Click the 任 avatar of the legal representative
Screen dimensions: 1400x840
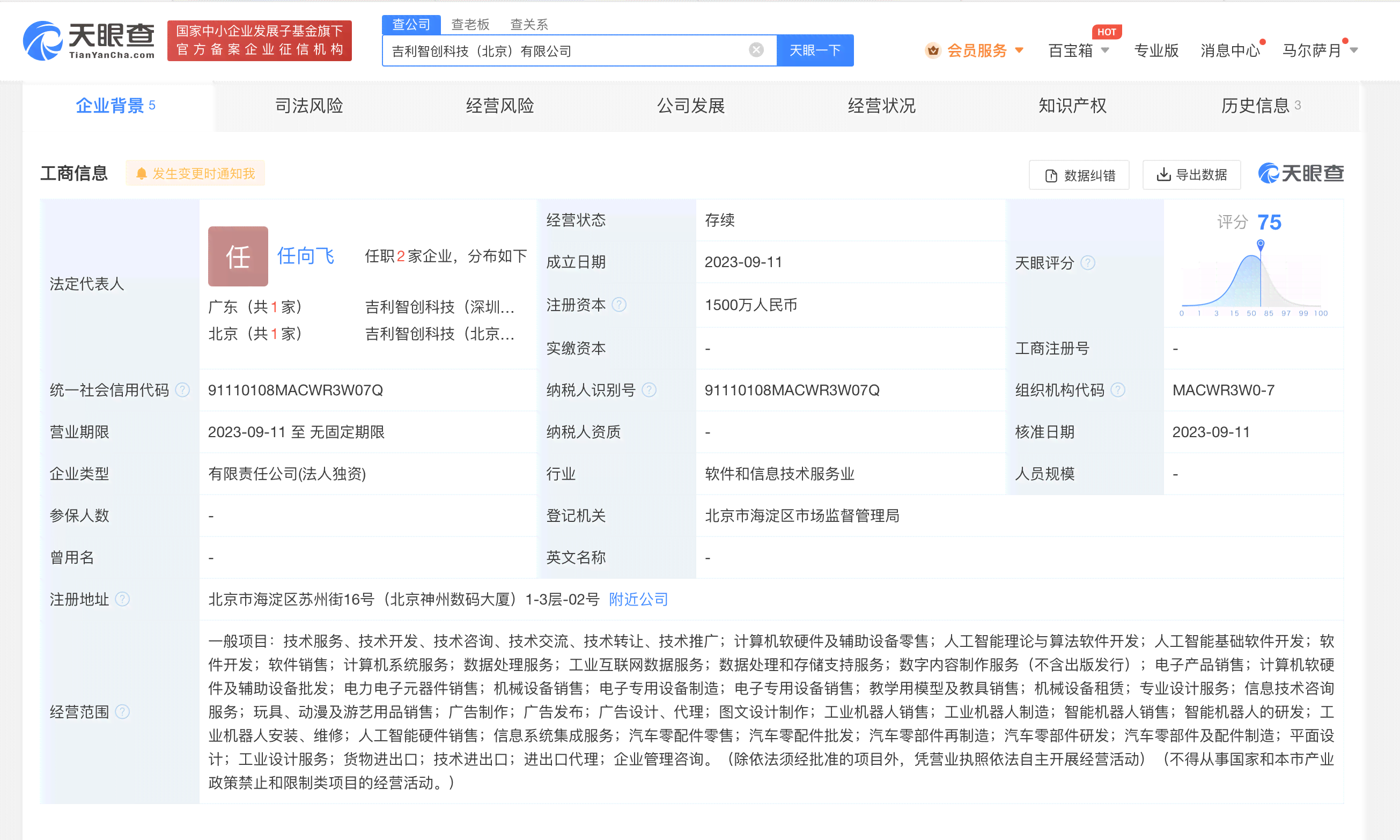(x=238, y=256)
